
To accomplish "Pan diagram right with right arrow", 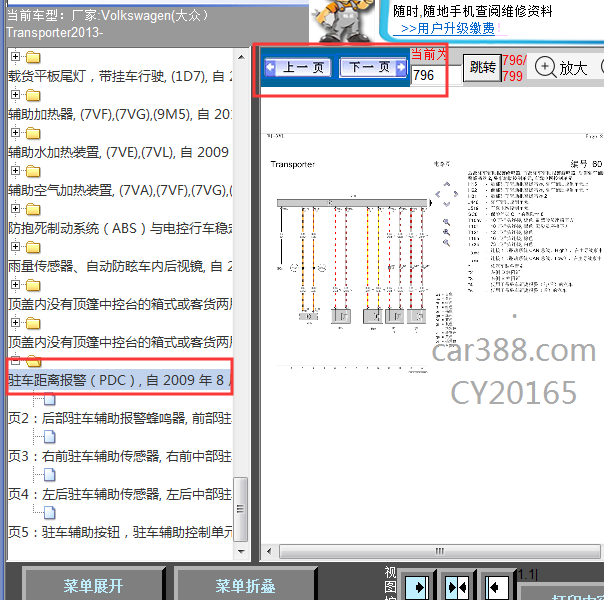I will 456,194.
